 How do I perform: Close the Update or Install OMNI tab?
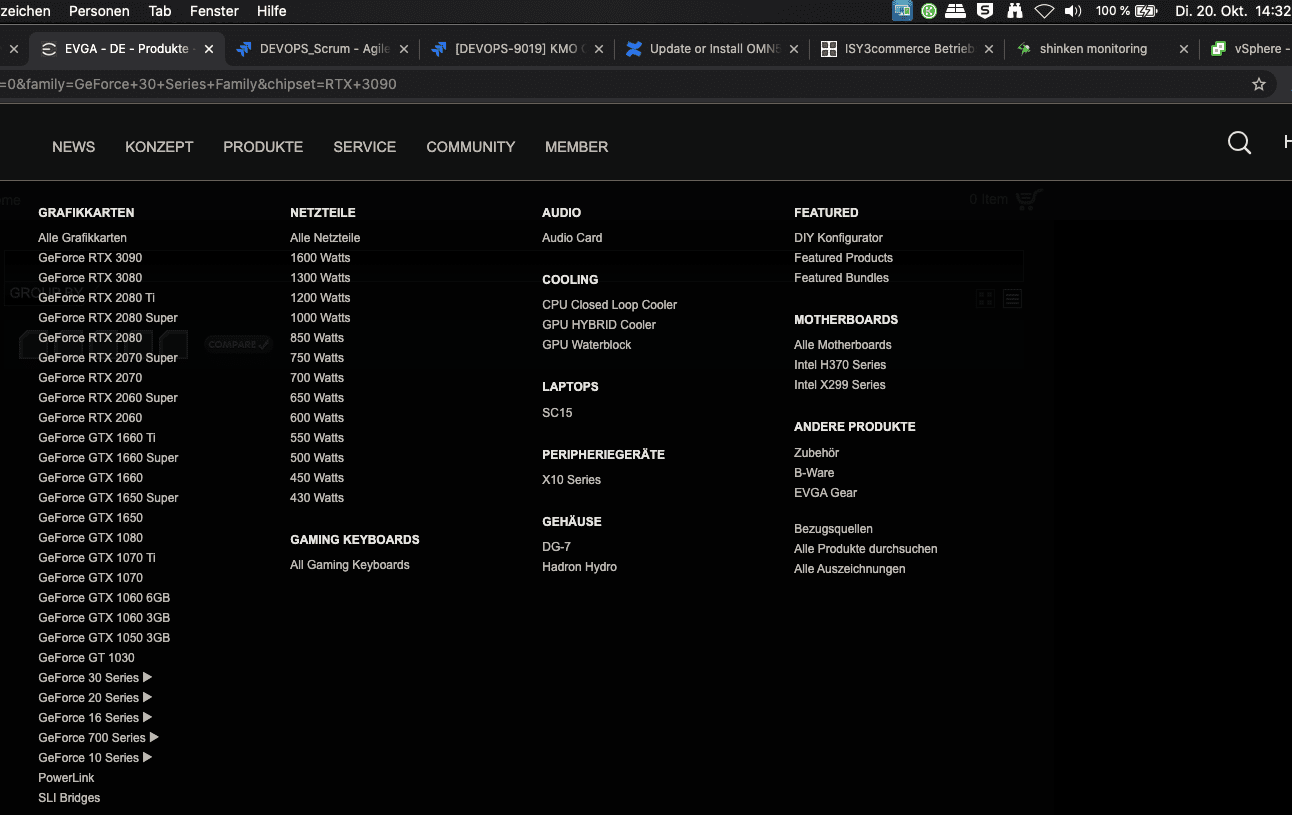click(794, 49)
